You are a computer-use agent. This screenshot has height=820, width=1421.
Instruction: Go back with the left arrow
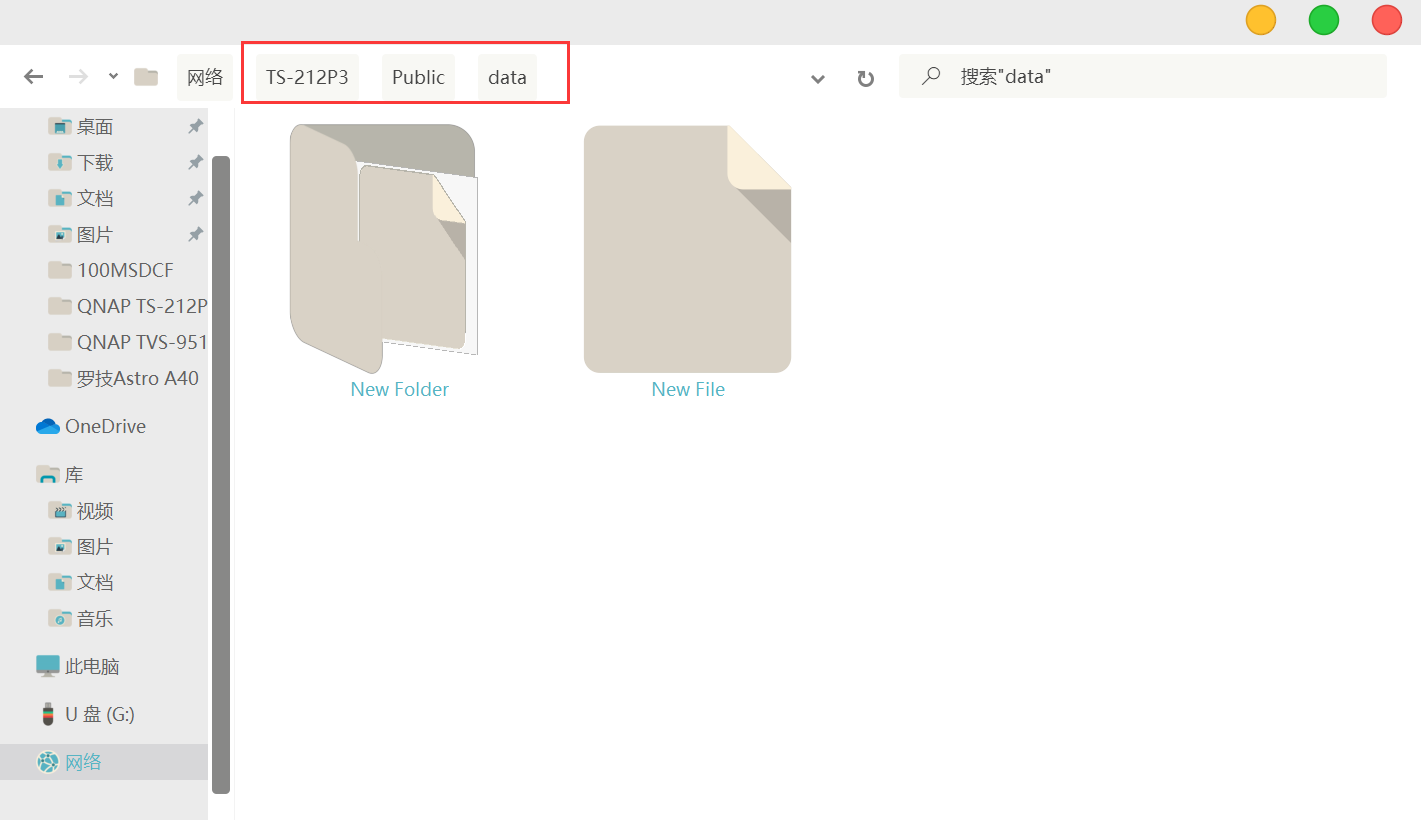[34, 77]
